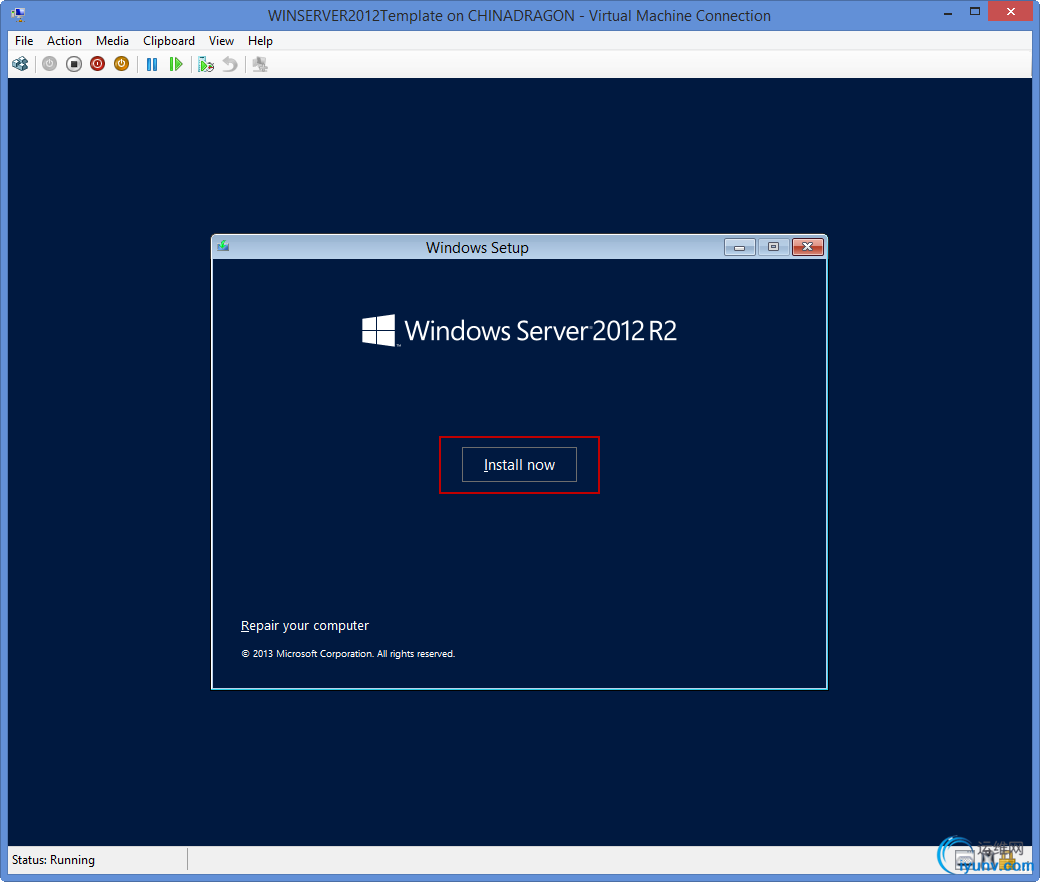This screenshot has width=1040, height=882.
Task: Shut down the VM using the red power icon
Action: pyautogui.click(x=98, y=64)
